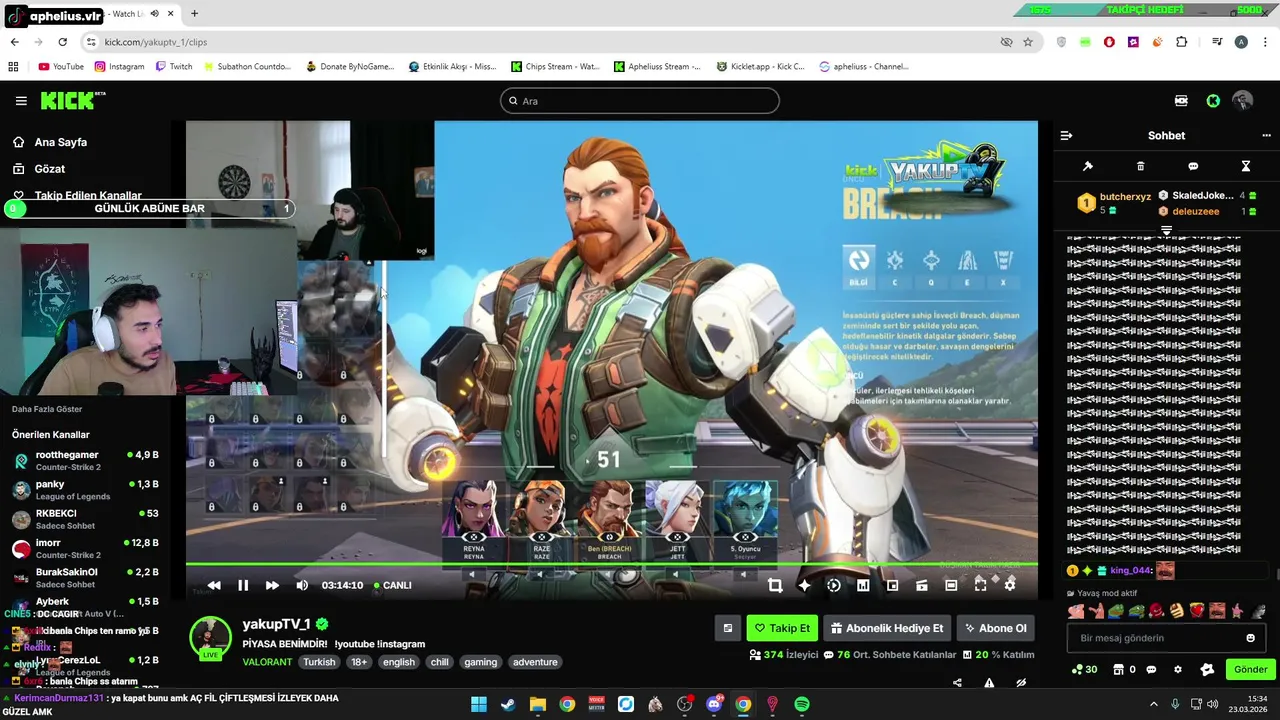
Task: Click Abonelik Hediye Et gift button
Action: pyautogui.click(x=887, y=628)
